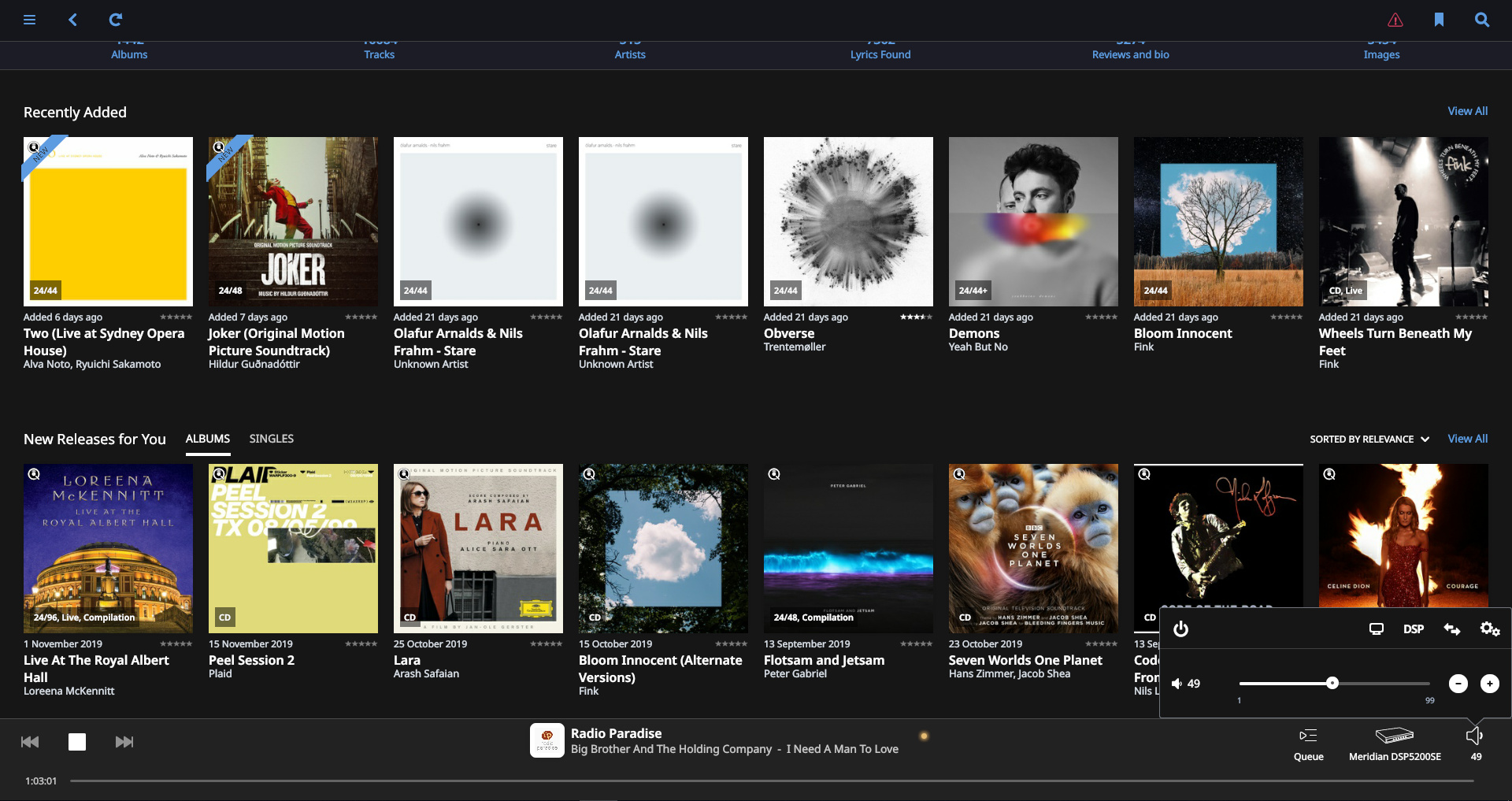This screenshot has width=1512, height=801.
Task: Click magnifier badge on Loreena McKennitt cover
Action: pos(34,474)
